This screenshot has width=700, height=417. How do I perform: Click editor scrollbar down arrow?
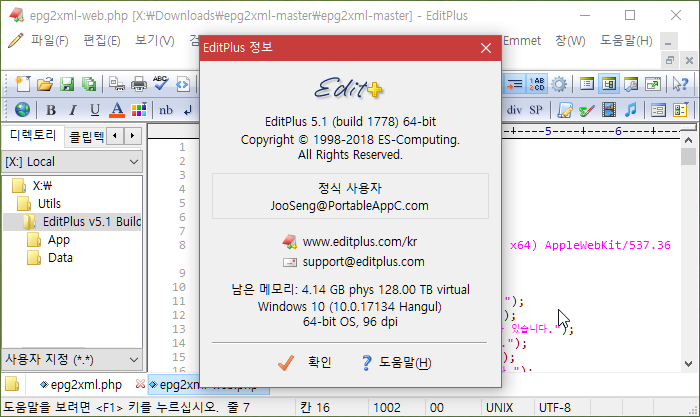688,364
